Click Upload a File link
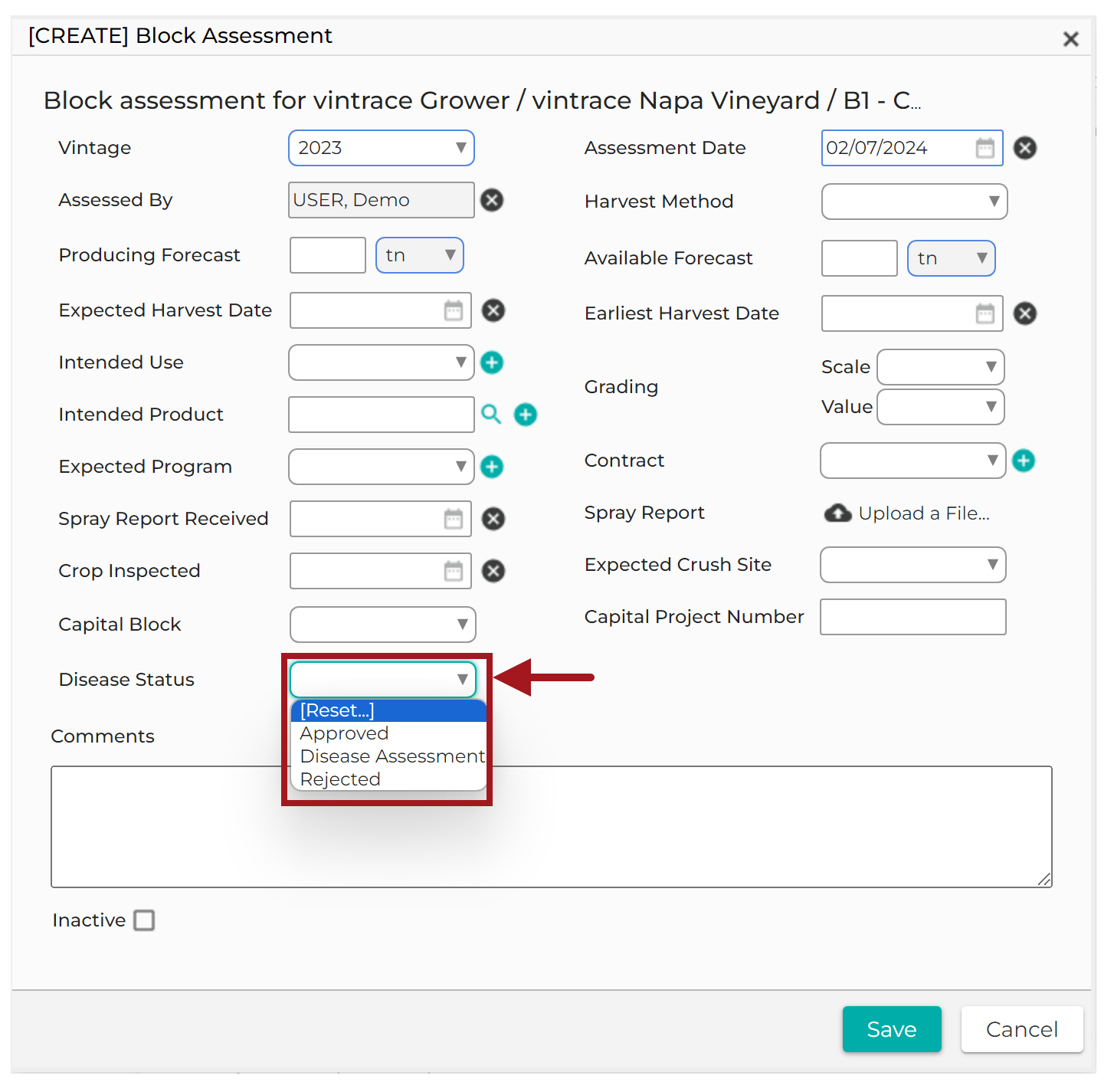The height and width of the screenshot is (1092, 1114). coord(924,513)
